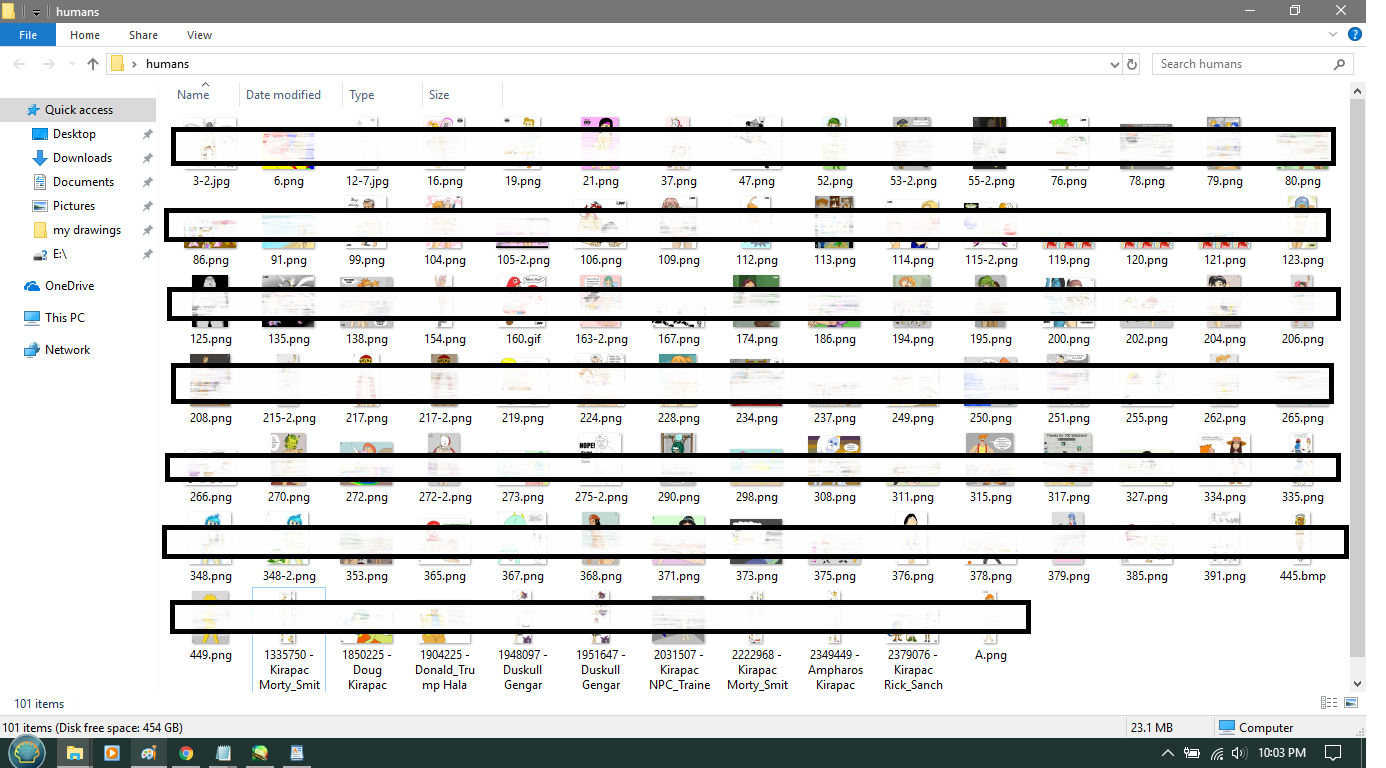Select the file 275-2.png
This screenshot has height=768, width=1386.
pos(601,469)
